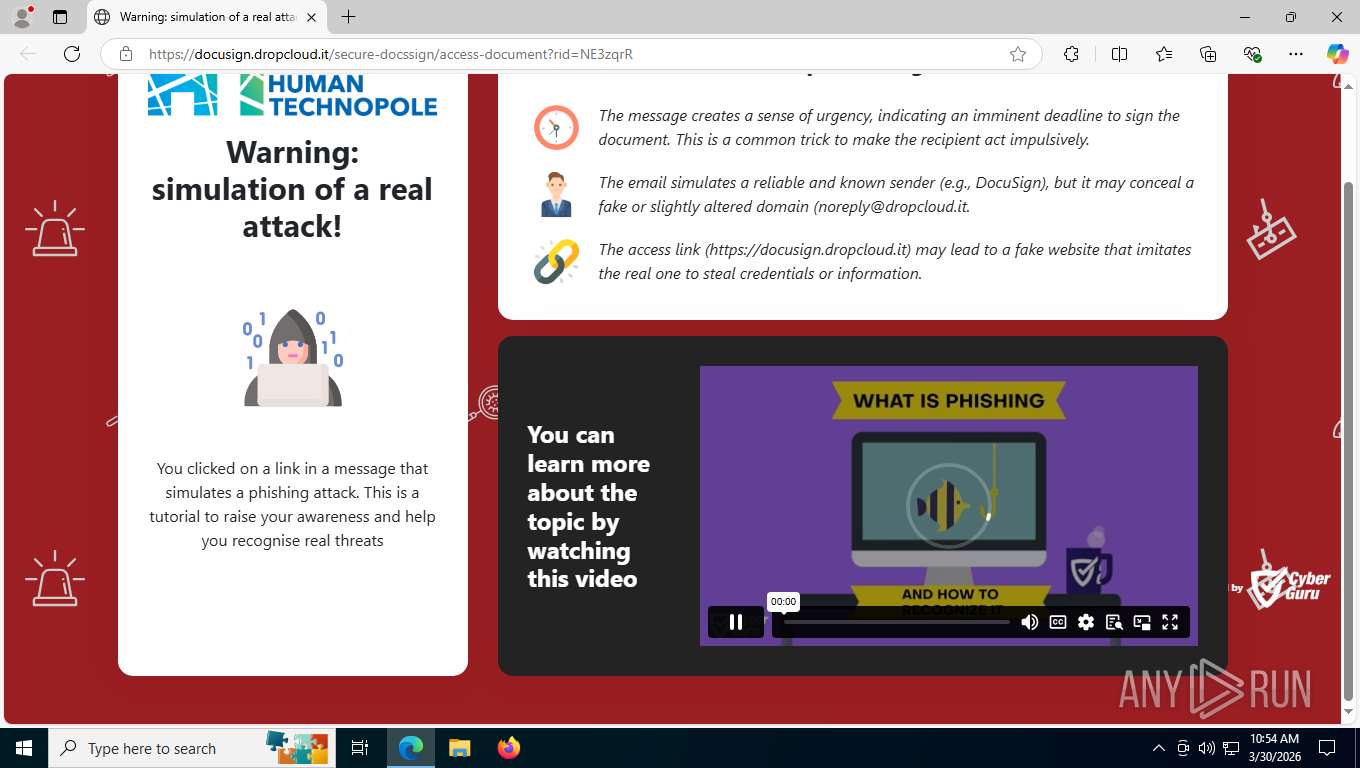
Task: Toggle closed captions on video
Action: click(x=1058, y=622)
